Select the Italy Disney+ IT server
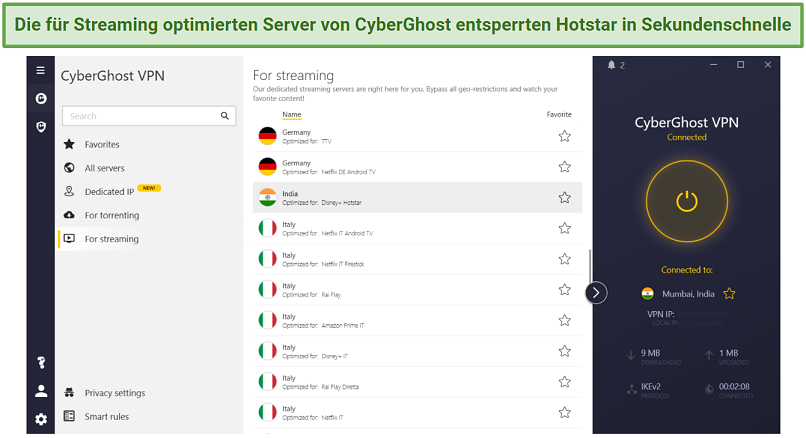 (417, 351)
